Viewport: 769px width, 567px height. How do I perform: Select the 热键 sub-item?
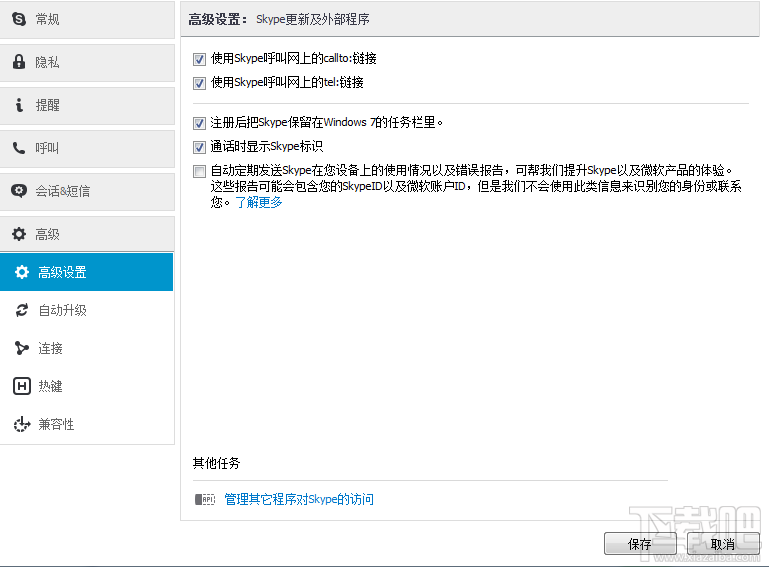coord(86,386)
